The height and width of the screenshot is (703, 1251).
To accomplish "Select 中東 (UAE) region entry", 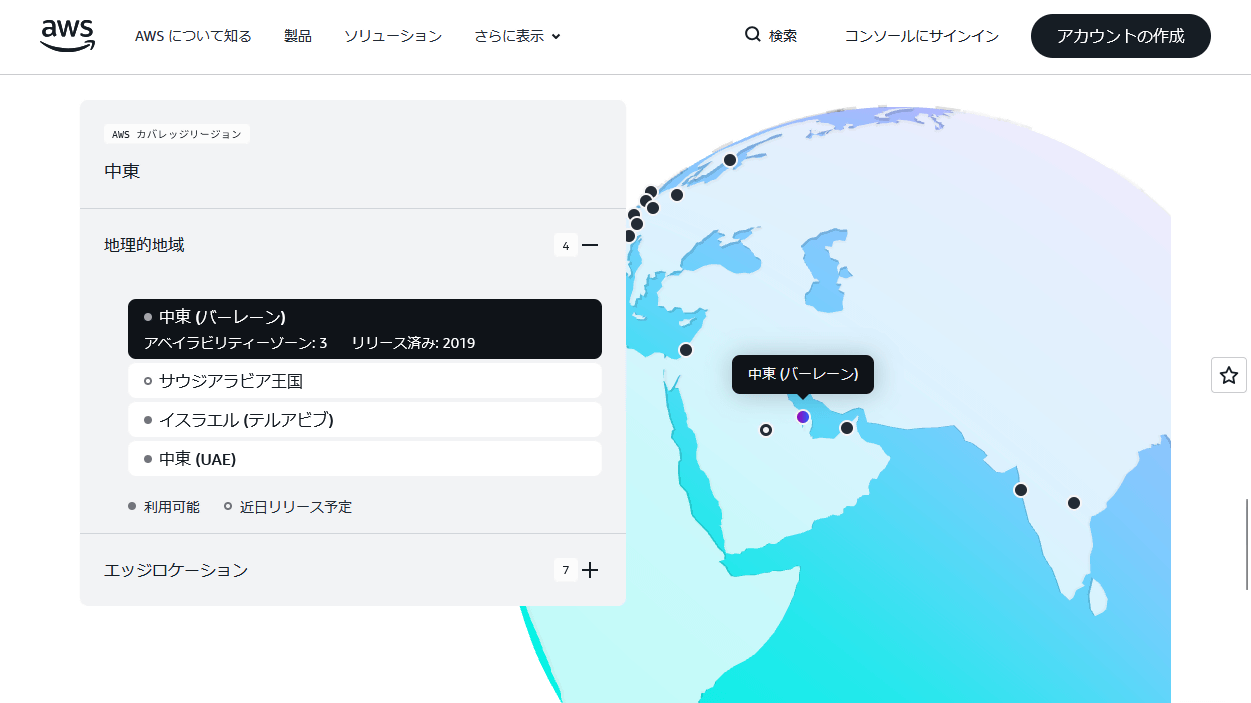I will (365, 459).
